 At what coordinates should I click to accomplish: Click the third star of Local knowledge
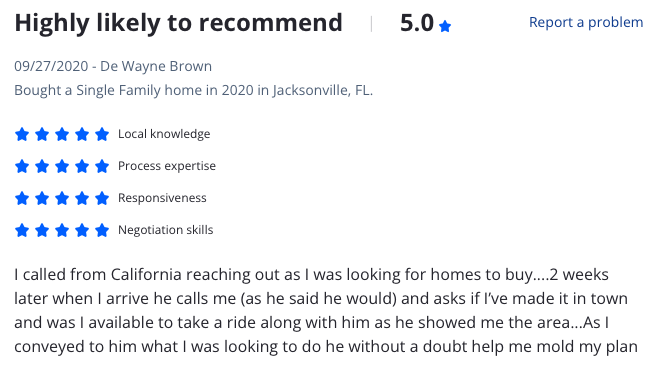tap(62, 134)
